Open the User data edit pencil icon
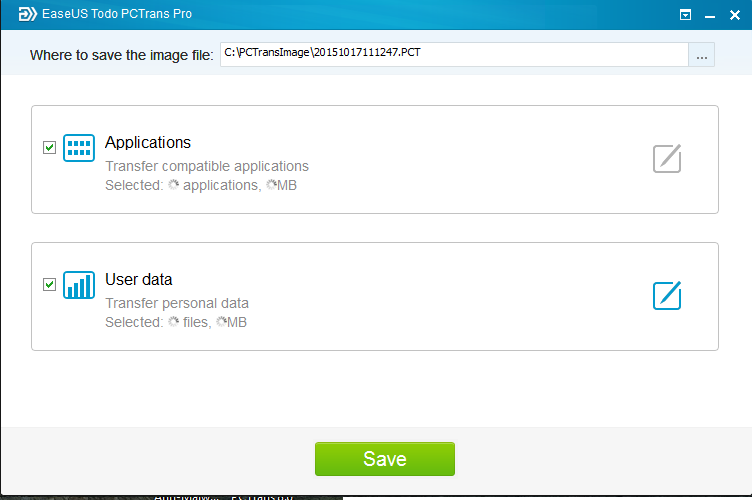The image size is (752, 500). click(667, 295)
